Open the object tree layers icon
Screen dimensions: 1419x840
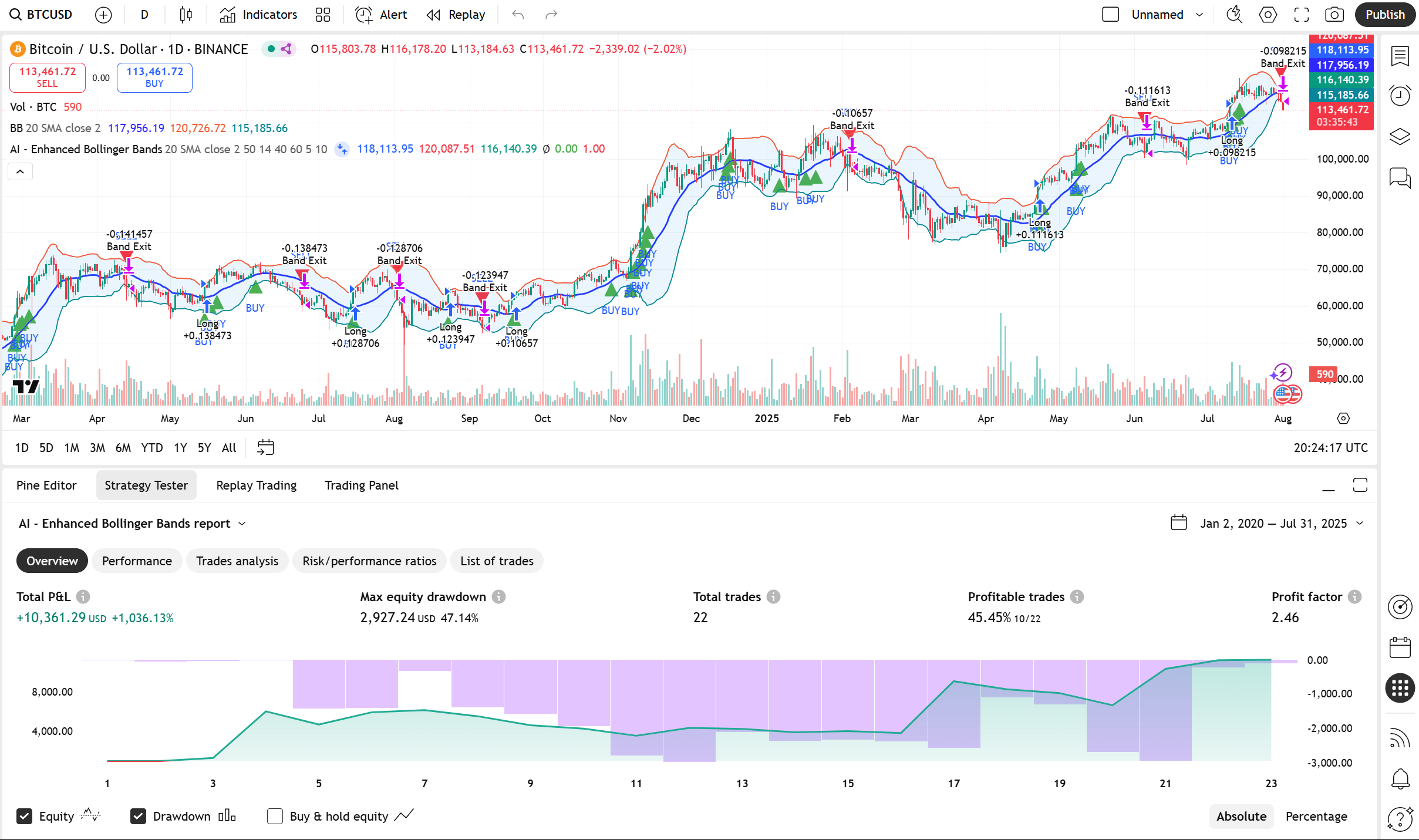click(x=1400, y=136)
